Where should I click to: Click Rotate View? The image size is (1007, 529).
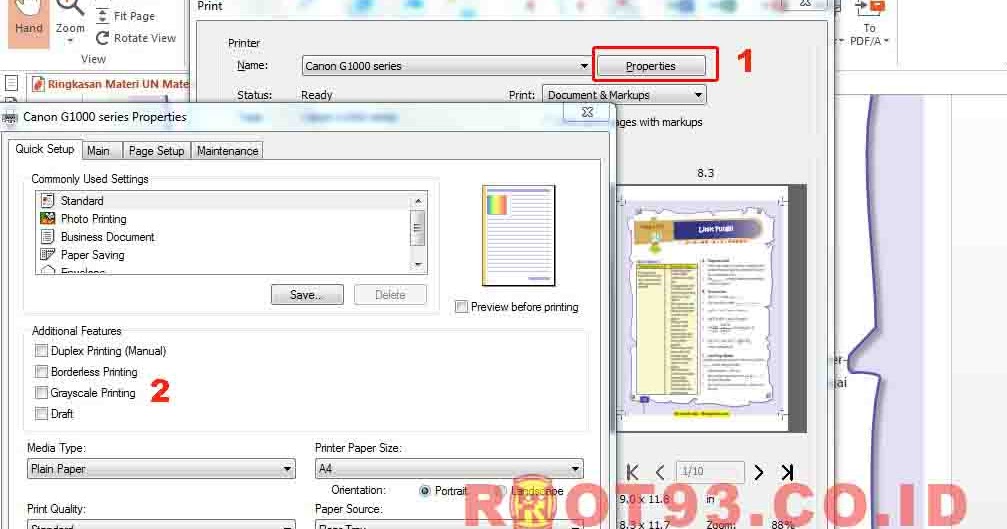(136, 38)
